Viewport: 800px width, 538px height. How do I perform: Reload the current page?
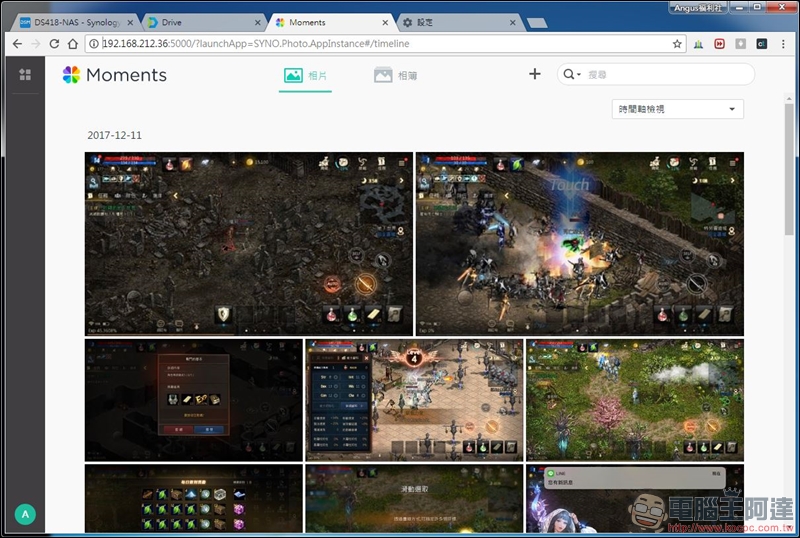point(54,44)
